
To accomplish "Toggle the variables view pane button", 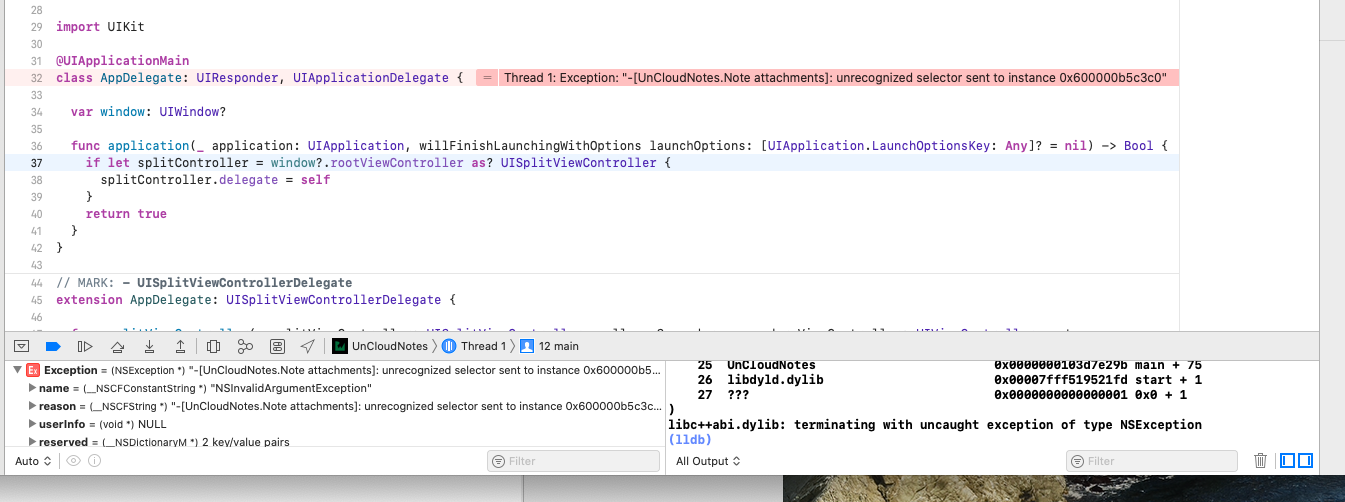I will [x=1288, y=461].
